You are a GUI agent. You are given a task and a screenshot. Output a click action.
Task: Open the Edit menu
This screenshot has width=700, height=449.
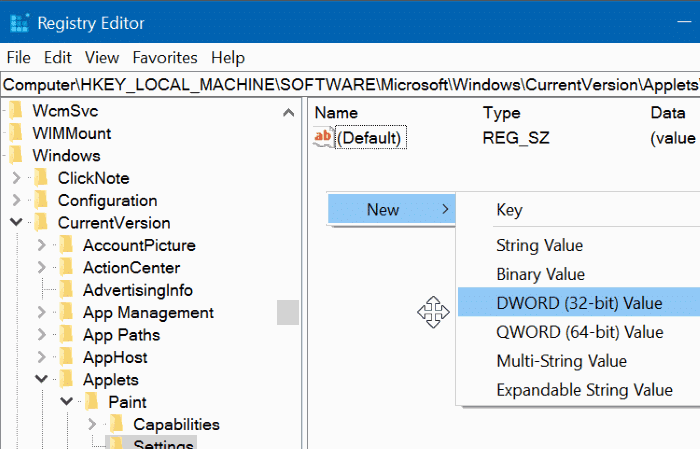click(x=58, y=58)
